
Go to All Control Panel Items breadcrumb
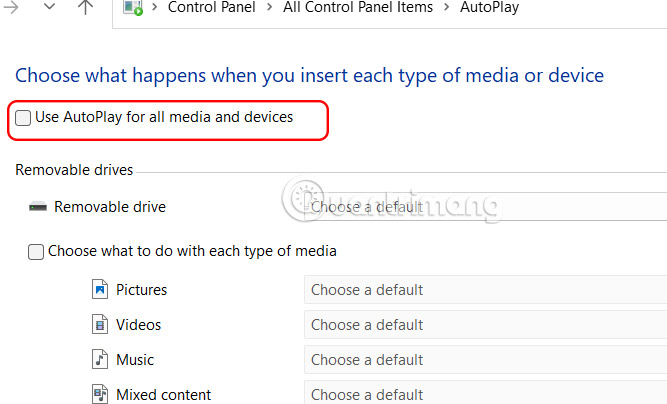357,8
